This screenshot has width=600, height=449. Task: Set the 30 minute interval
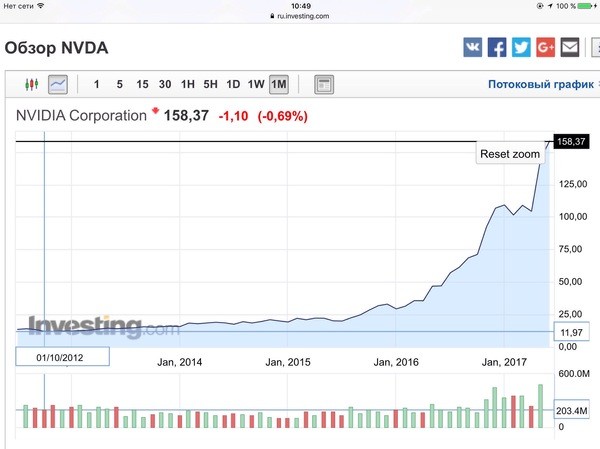(x=165, y=84)
